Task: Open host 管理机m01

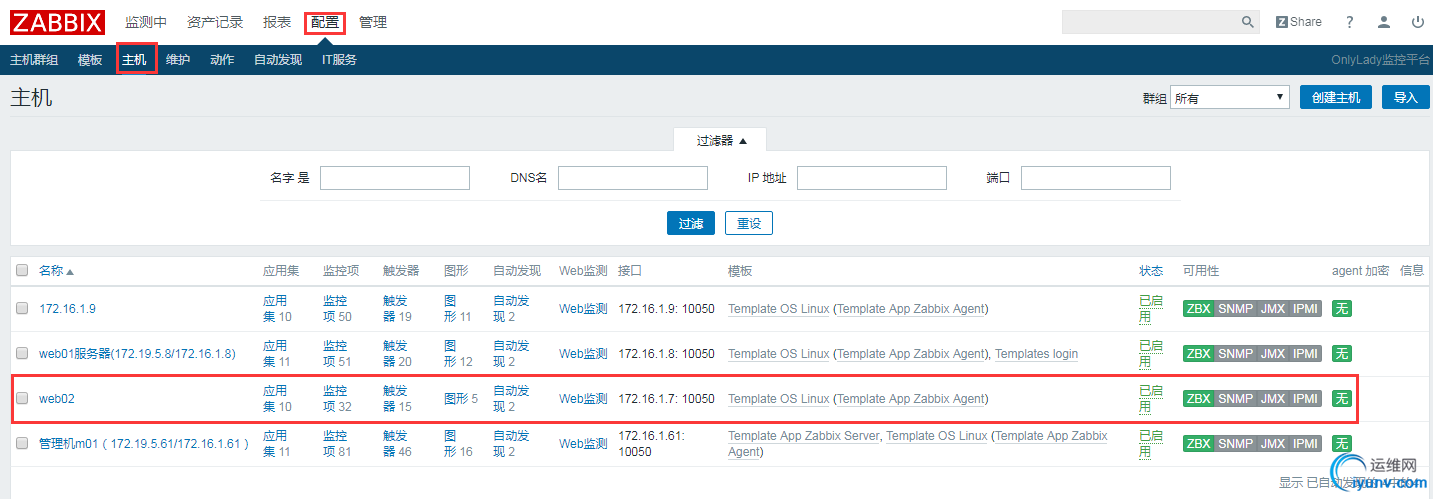Action: (144, 444)
